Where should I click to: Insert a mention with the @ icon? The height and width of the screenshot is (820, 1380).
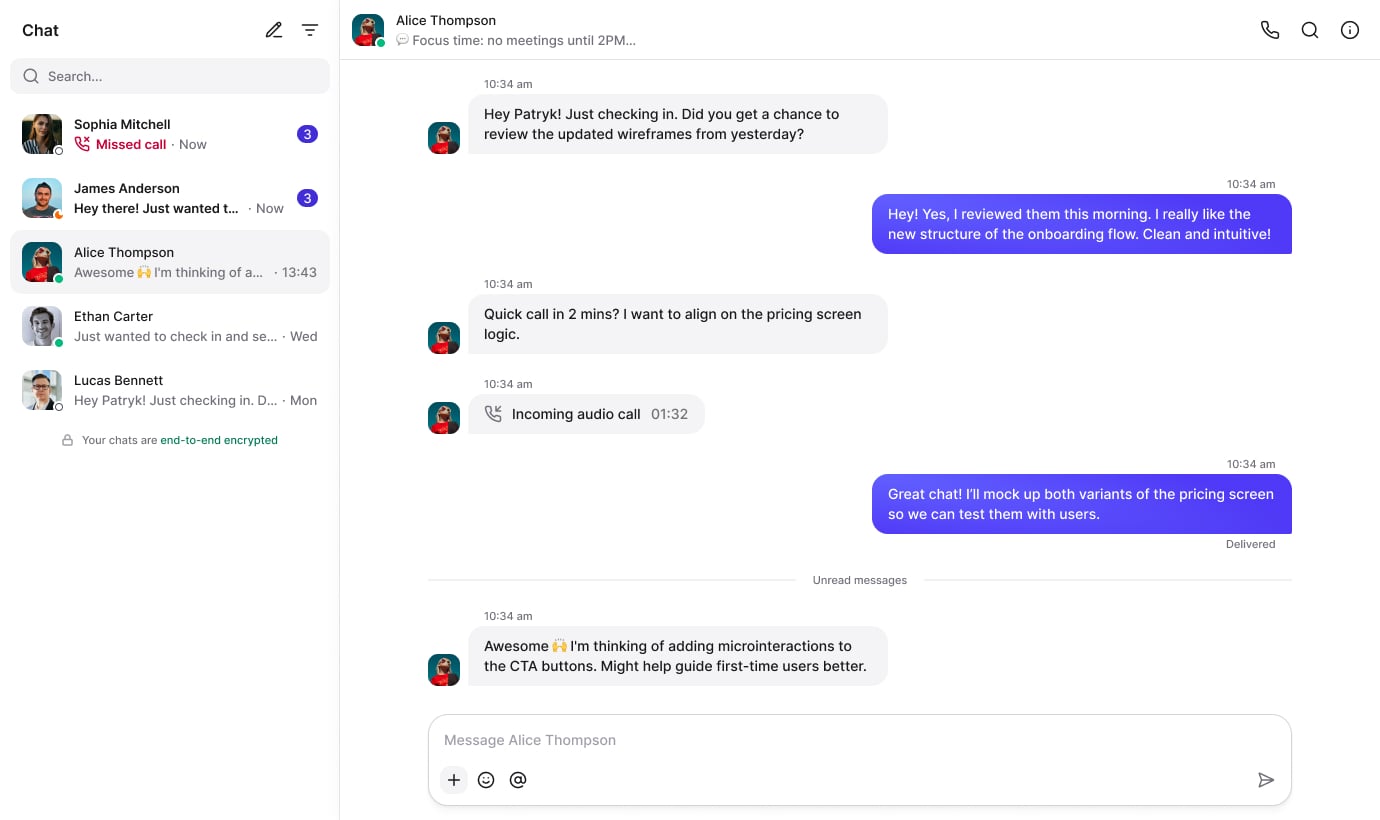[x=518, y=780]
